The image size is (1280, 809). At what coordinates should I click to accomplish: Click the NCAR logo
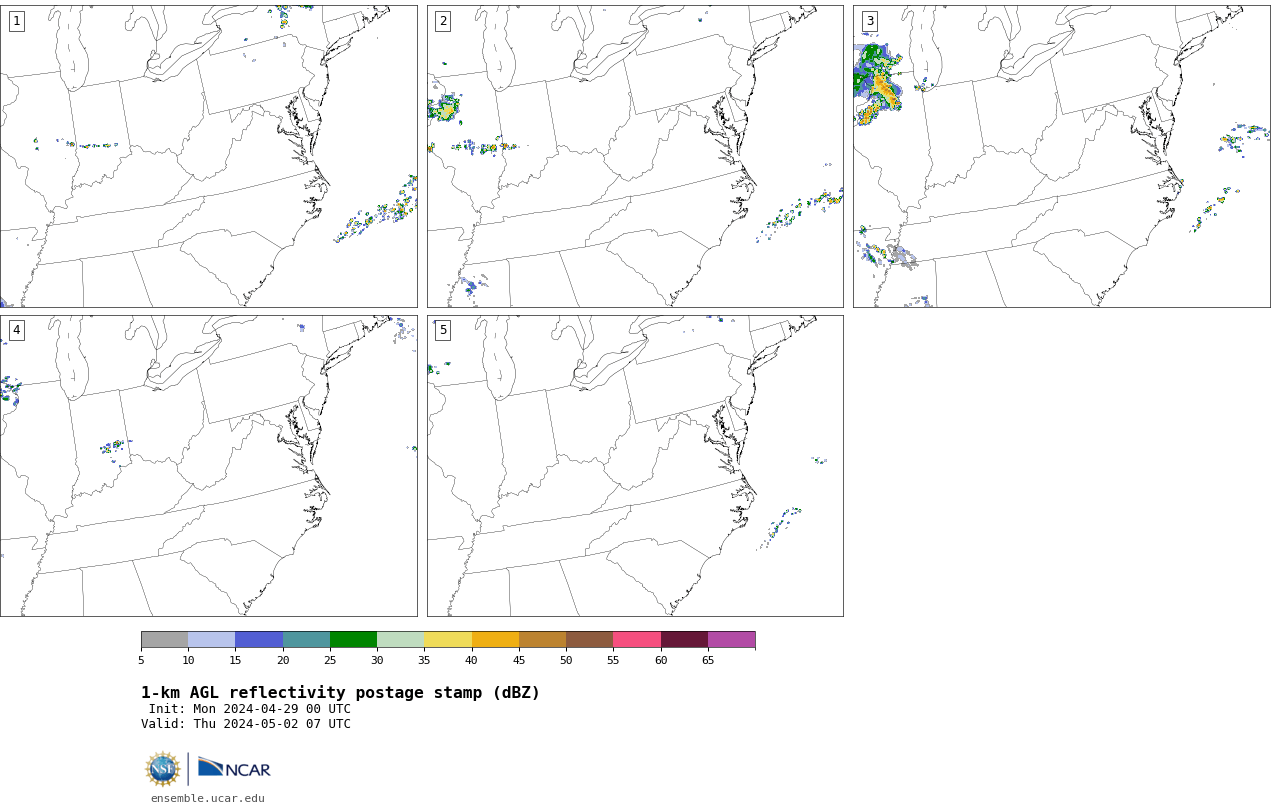pyautogui.click(x=234, y=768)
